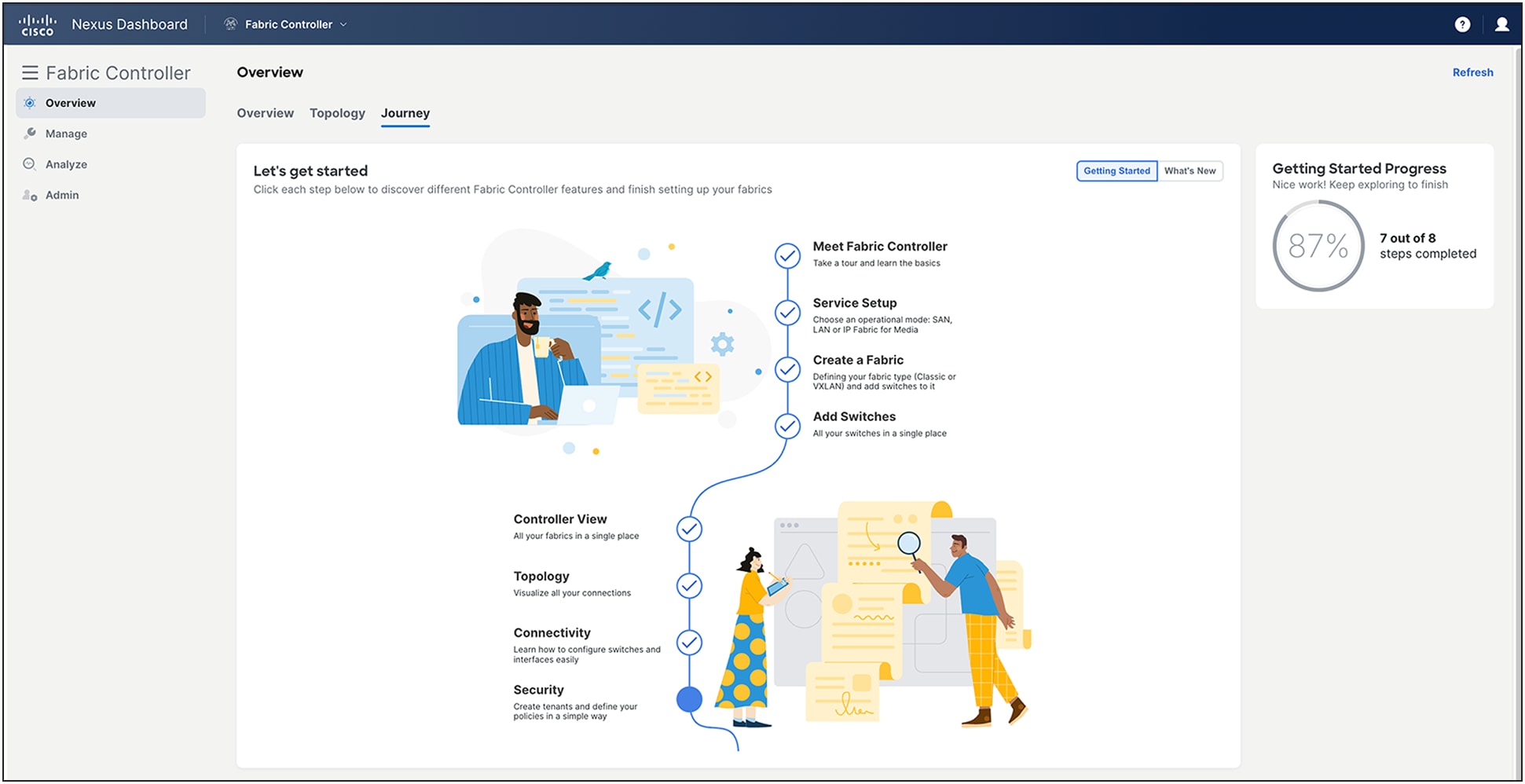Open the help question mark icon
The height and width of the screenshot is (784, 1525).
tap(1462, 24)
